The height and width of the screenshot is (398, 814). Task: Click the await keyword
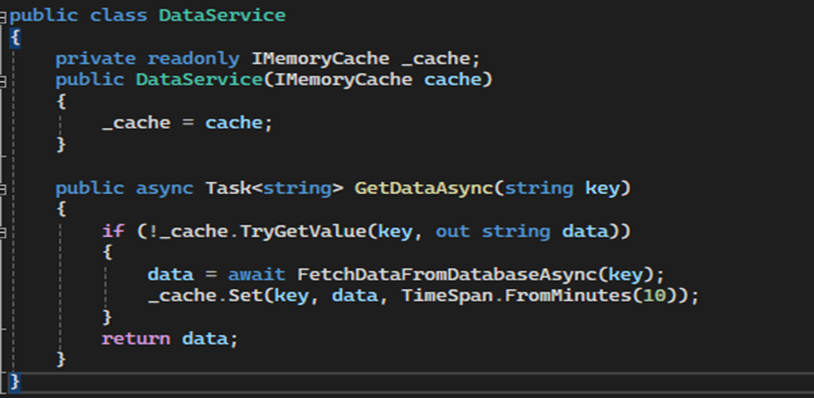(256, 274)
